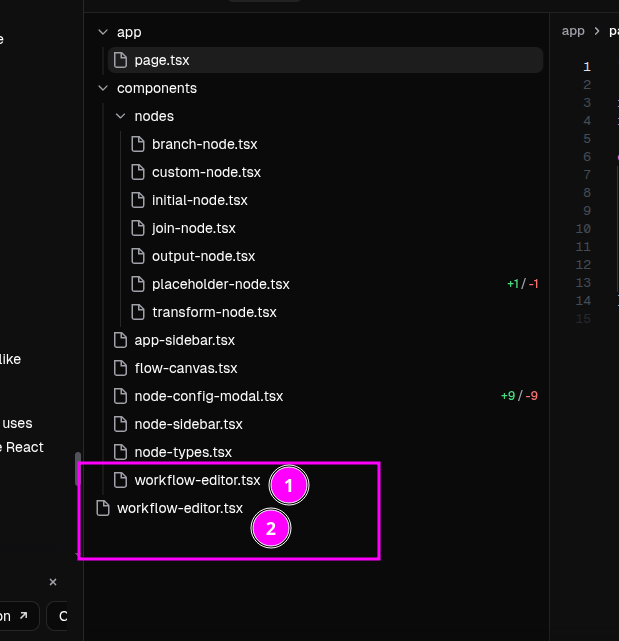Open join-node.tsx file
Viewport: 619px width, 641px height.
pyautogui.click(x=194, y=229)
